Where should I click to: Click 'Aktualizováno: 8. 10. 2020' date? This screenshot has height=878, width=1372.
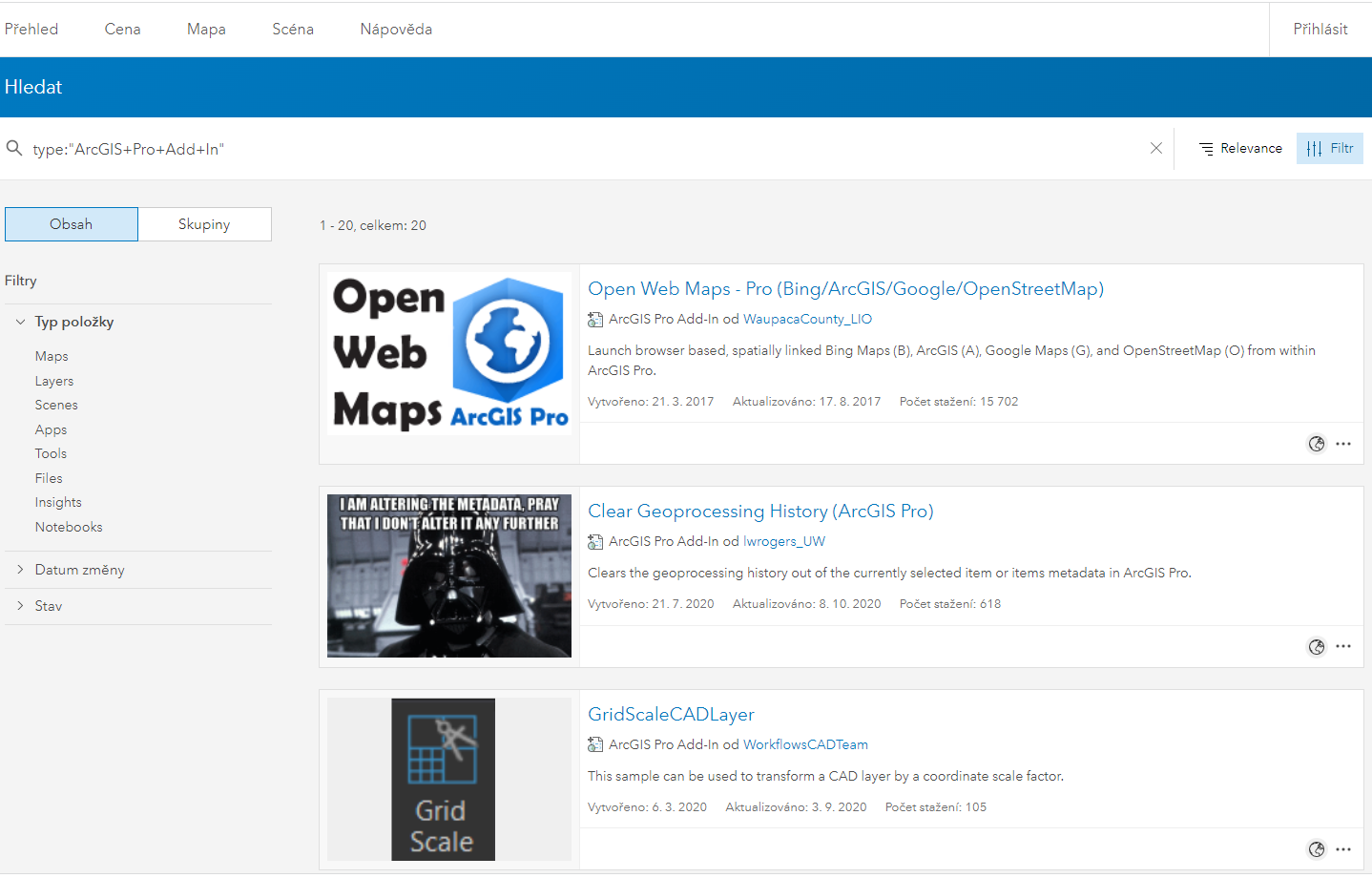[x=807, y=604]
